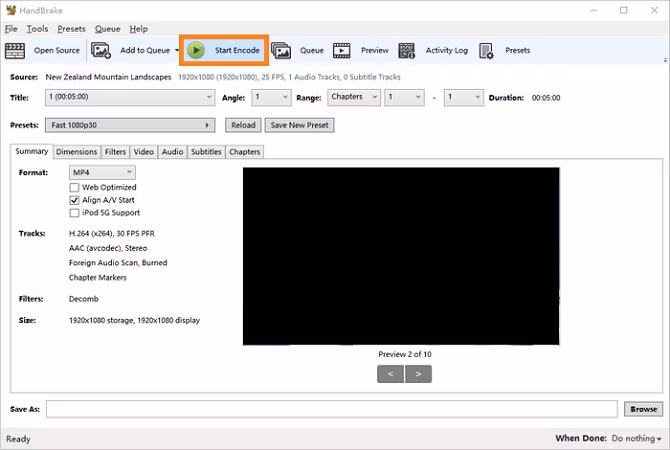
Task: Click the HandBrake app logo in title bar
Action: [x=11, y=10]
